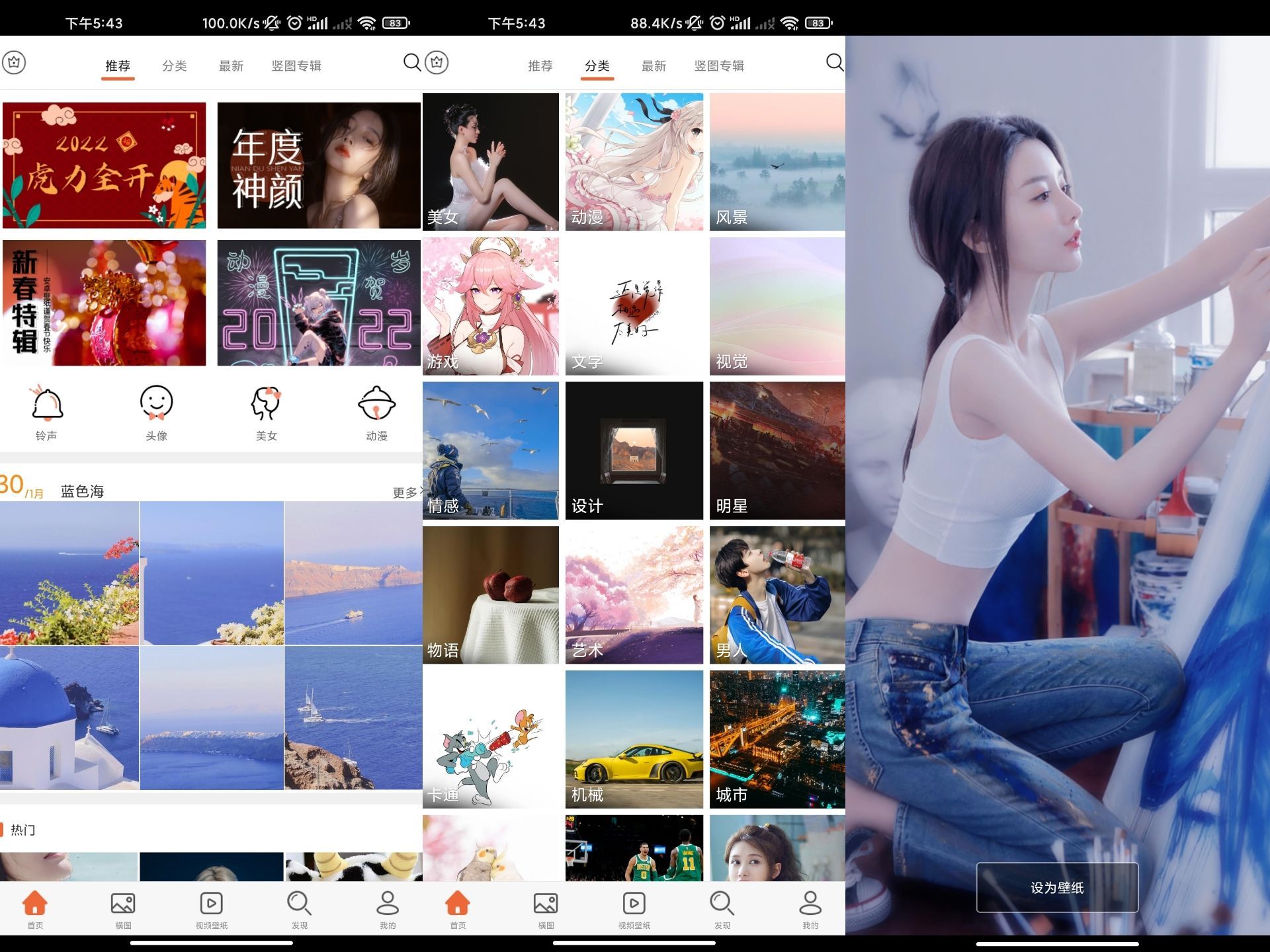Switch to 最新 tab on left screen
This screenshot has height=952, width=1270.
coord(232,66)
